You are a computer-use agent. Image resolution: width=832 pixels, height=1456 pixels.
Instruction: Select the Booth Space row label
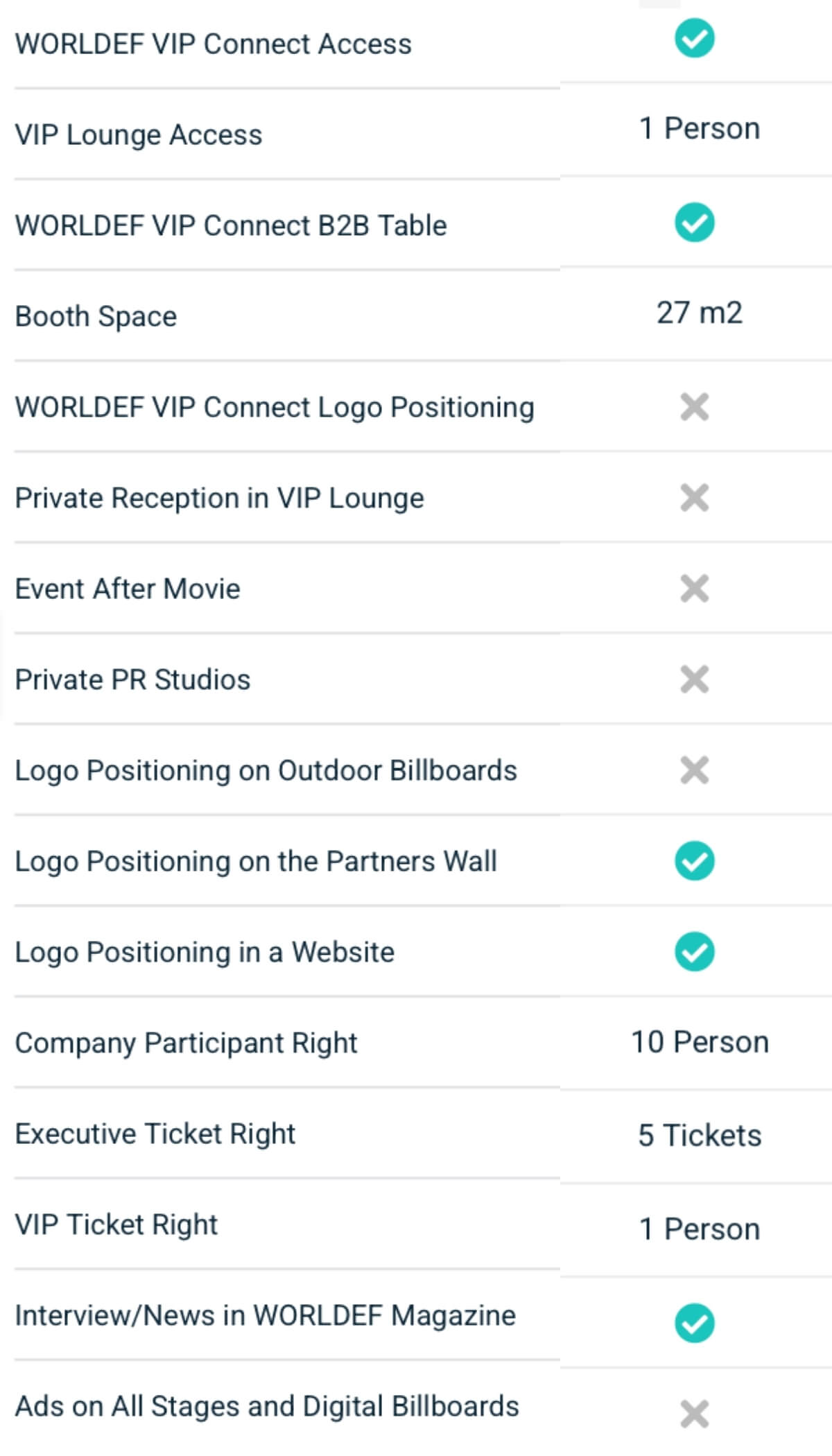click(96, 316)
